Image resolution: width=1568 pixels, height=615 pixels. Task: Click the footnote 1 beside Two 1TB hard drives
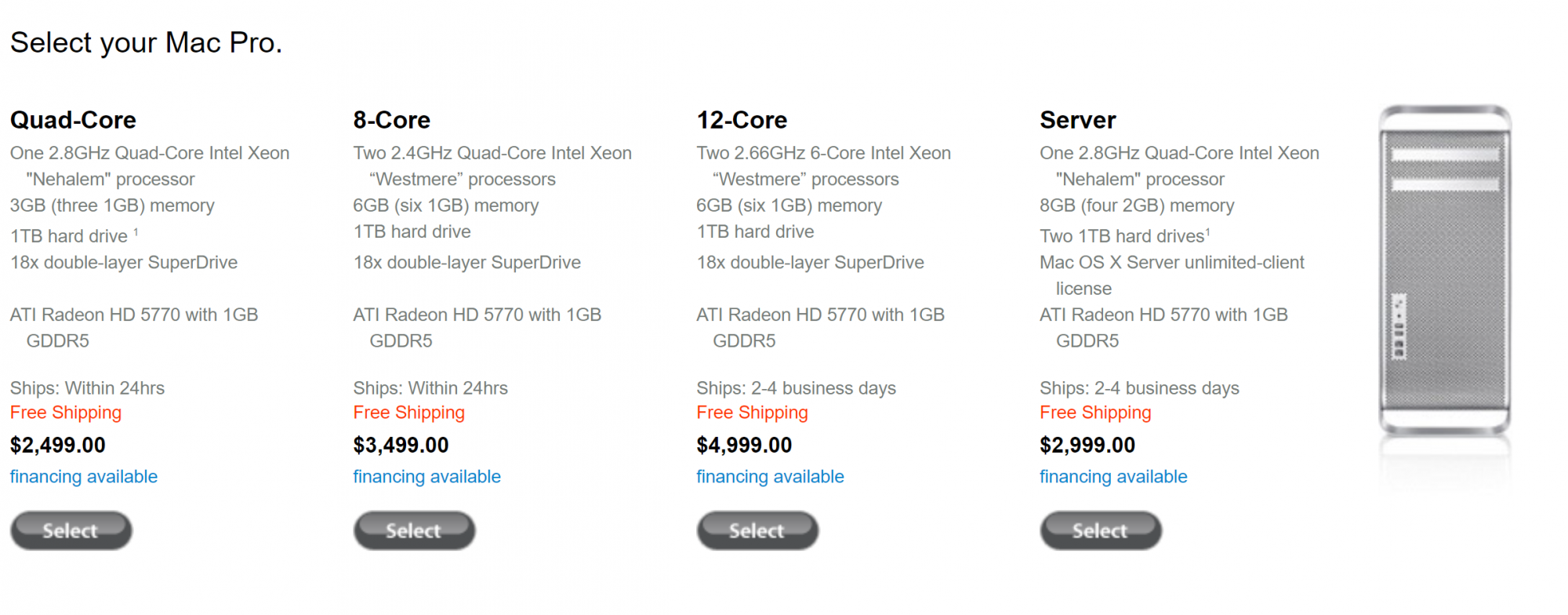pyautogui.click(x=1208, y=232)
